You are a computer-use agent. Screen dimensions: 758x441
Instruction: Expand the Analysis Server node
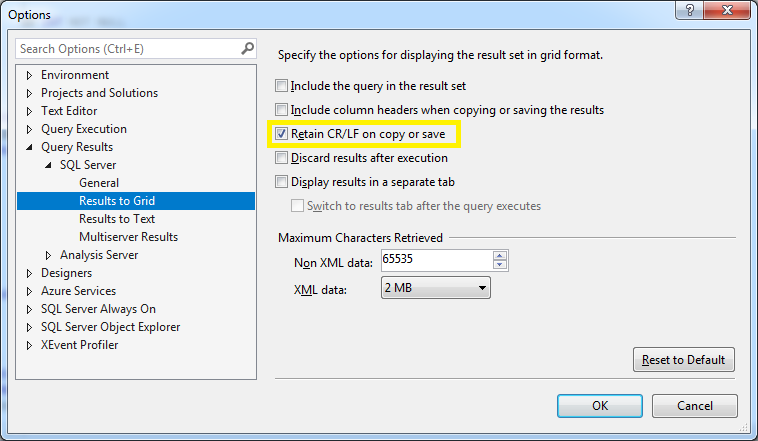click(48, 255)
